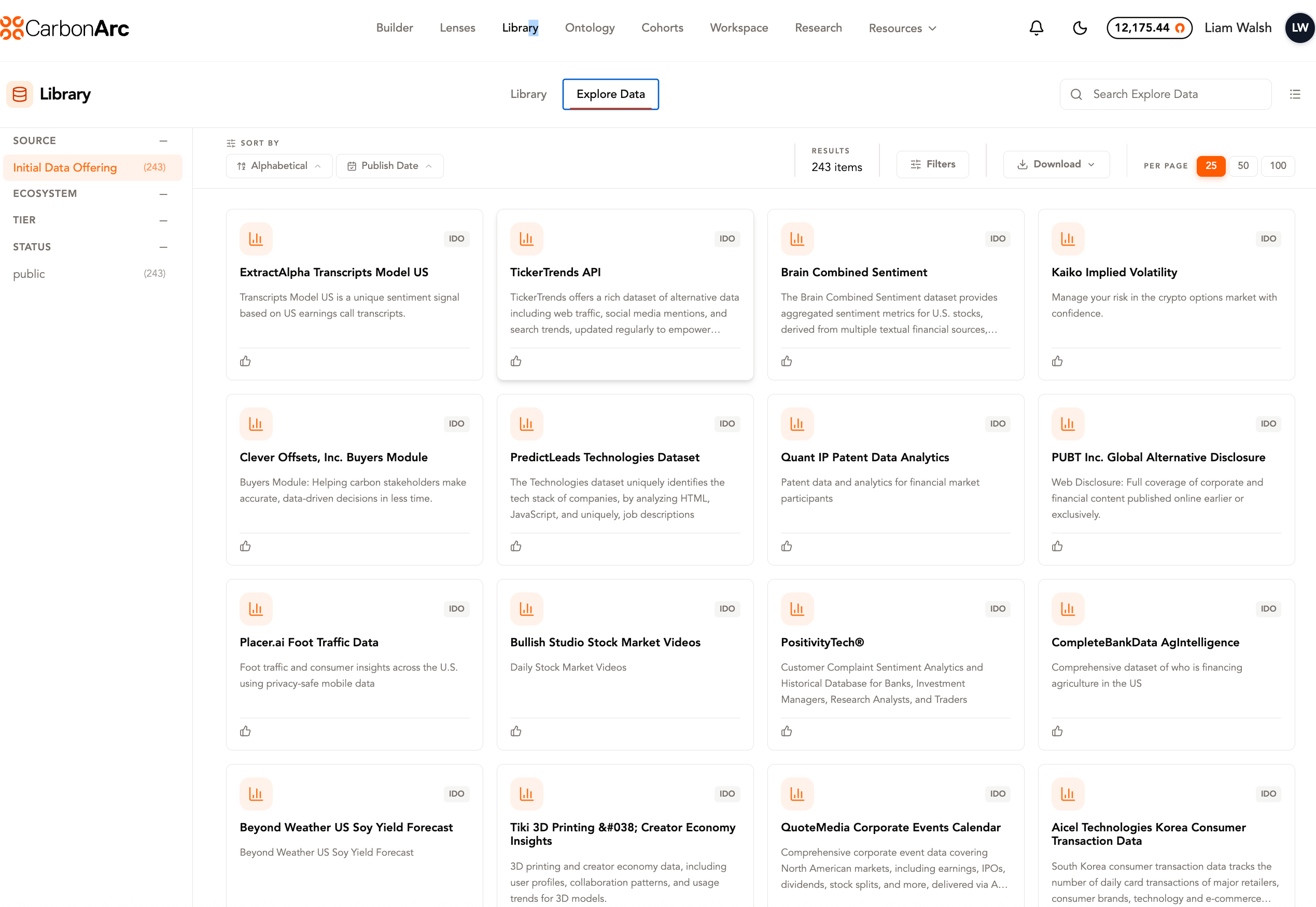Click the 12,175.44 credits balance
The height and width of the screenshot is (907, 1316).
tap(1150, 28)
